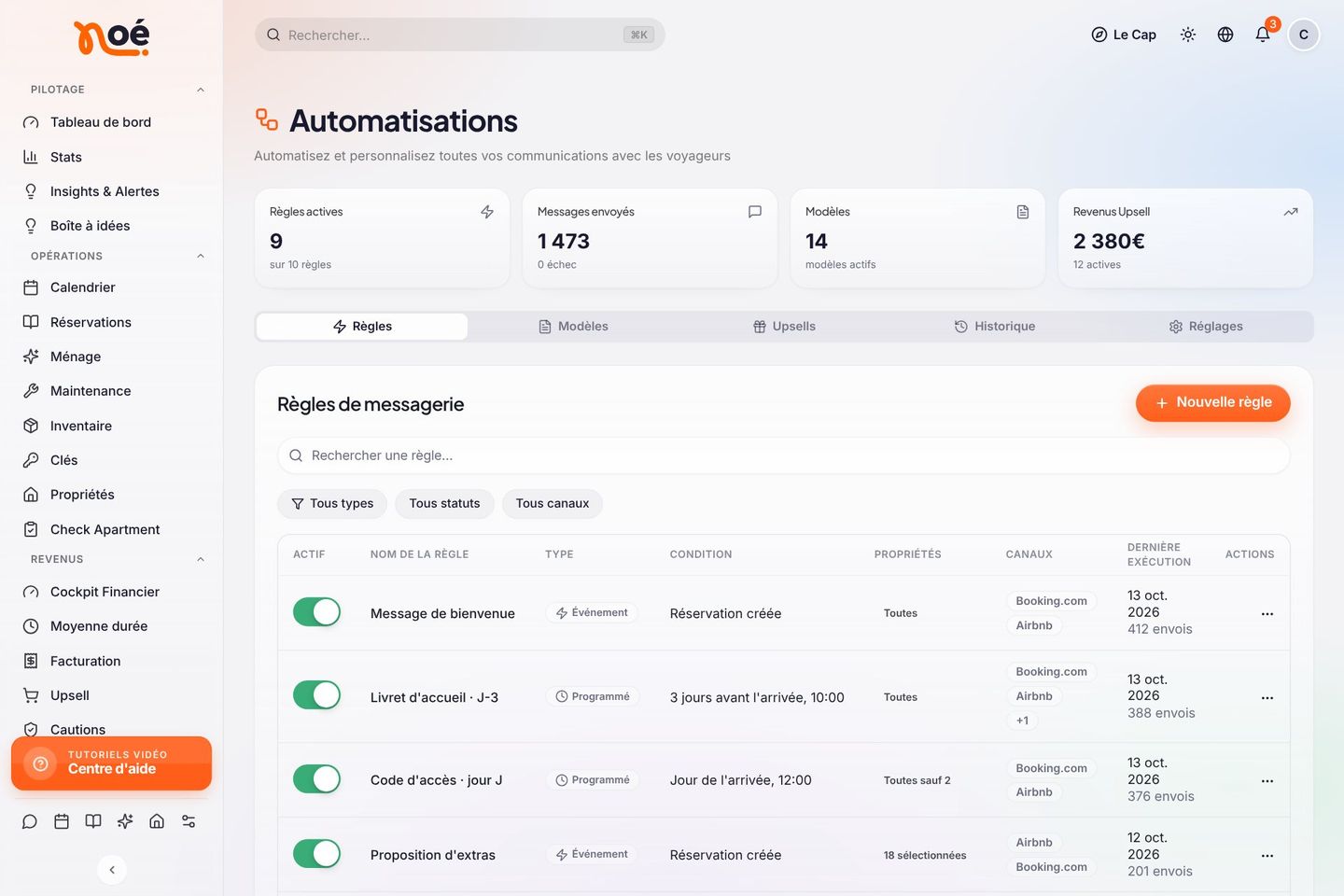This screenshot has width=1344, height=896.
Task: Click the house icon in bottom toolbar
Action: pos(157,821)
